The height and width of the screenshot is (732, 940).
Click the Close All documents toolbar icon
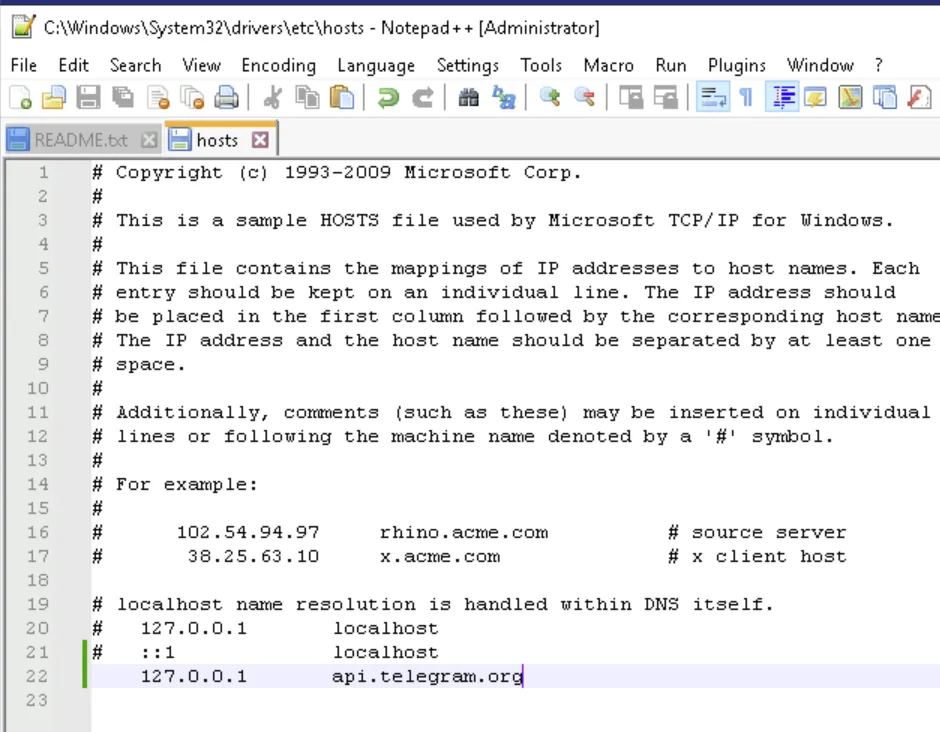point(192,97)
